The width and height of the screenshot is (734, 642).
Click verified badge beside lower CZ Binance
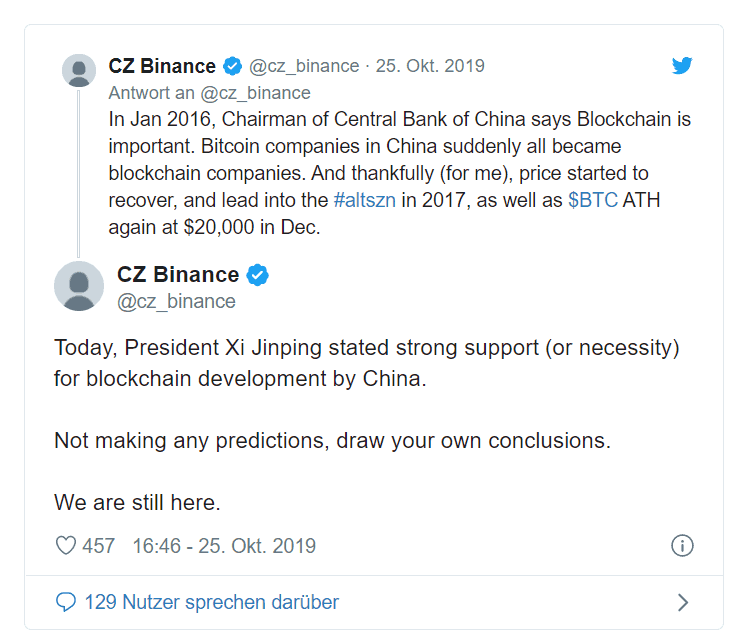pos(257,275)
